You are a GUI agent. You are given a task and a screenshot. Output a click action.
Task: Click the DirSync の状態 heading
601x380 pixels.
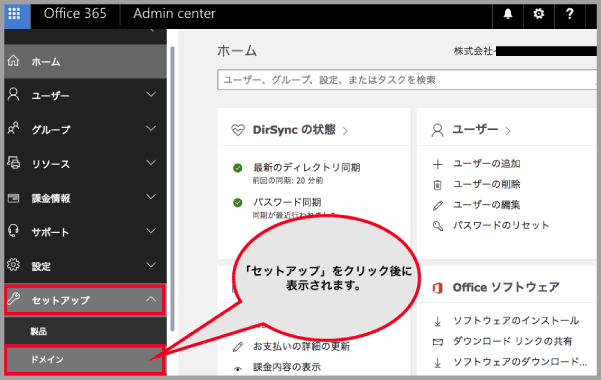pyautogui.click(x=294, y=130)
